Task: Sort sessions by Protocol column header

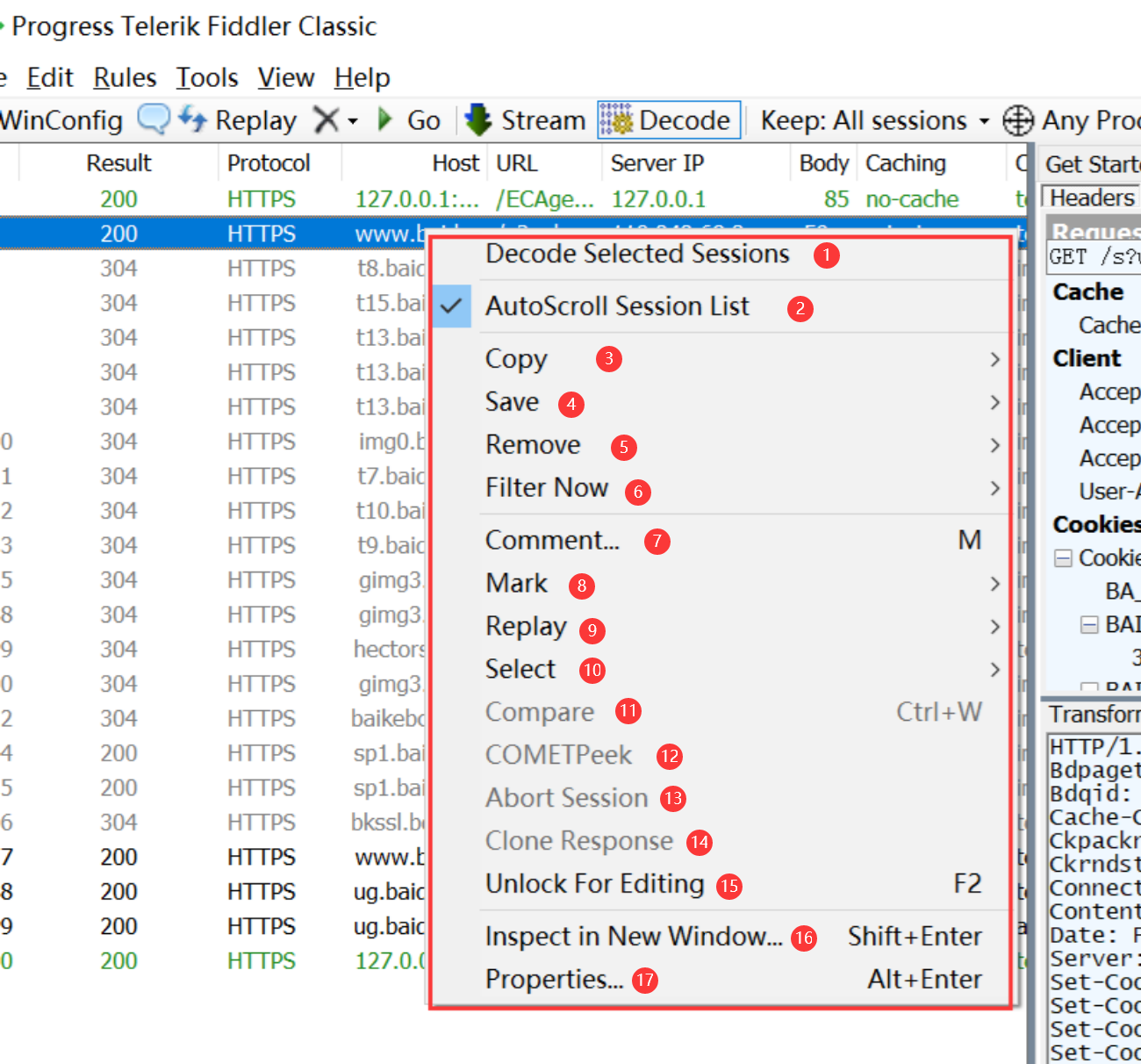Action: point(279,163)
